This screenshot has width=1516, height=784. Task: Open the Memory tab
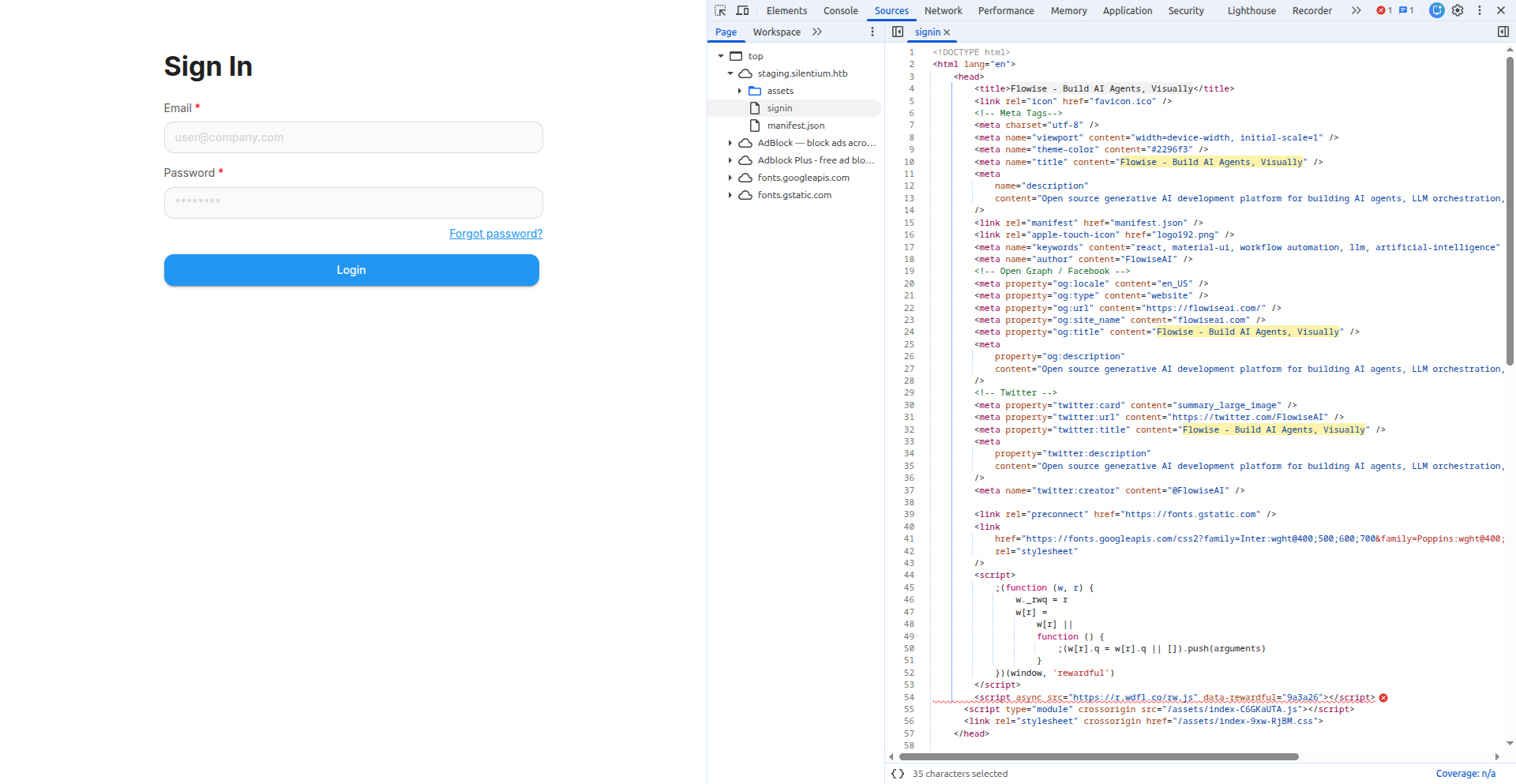(1068, 10)
